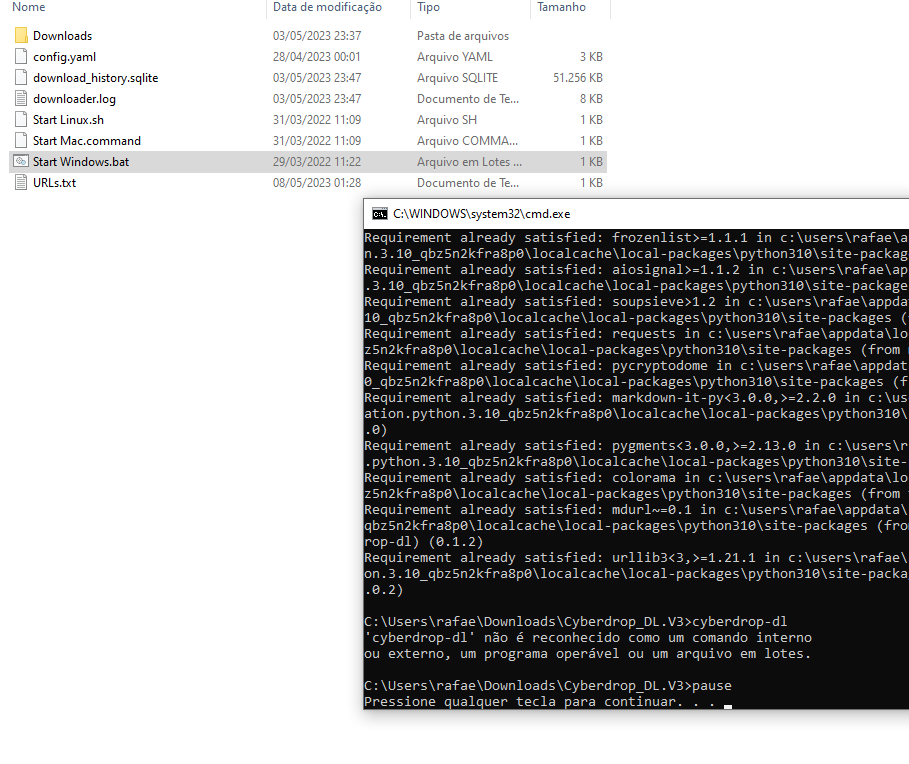Viewport: 909px width, 764px height.
Task: Click date 08/05/2023 01:28 of URLs.txt
Action: click(x=317, y=183)
